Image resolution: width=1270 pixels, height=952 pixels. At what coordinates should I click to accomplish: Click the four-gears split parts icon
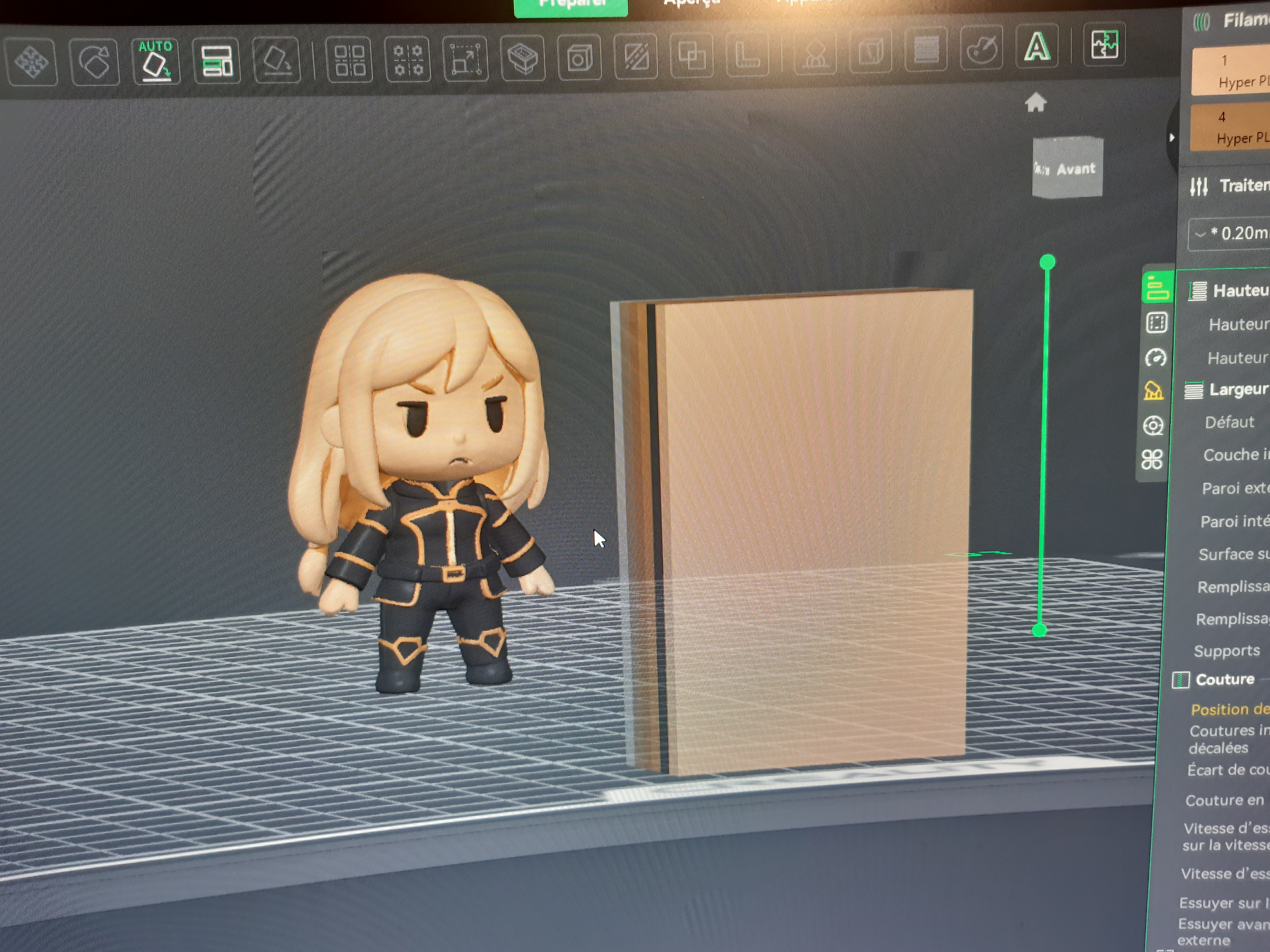click(x=408, y=60)
